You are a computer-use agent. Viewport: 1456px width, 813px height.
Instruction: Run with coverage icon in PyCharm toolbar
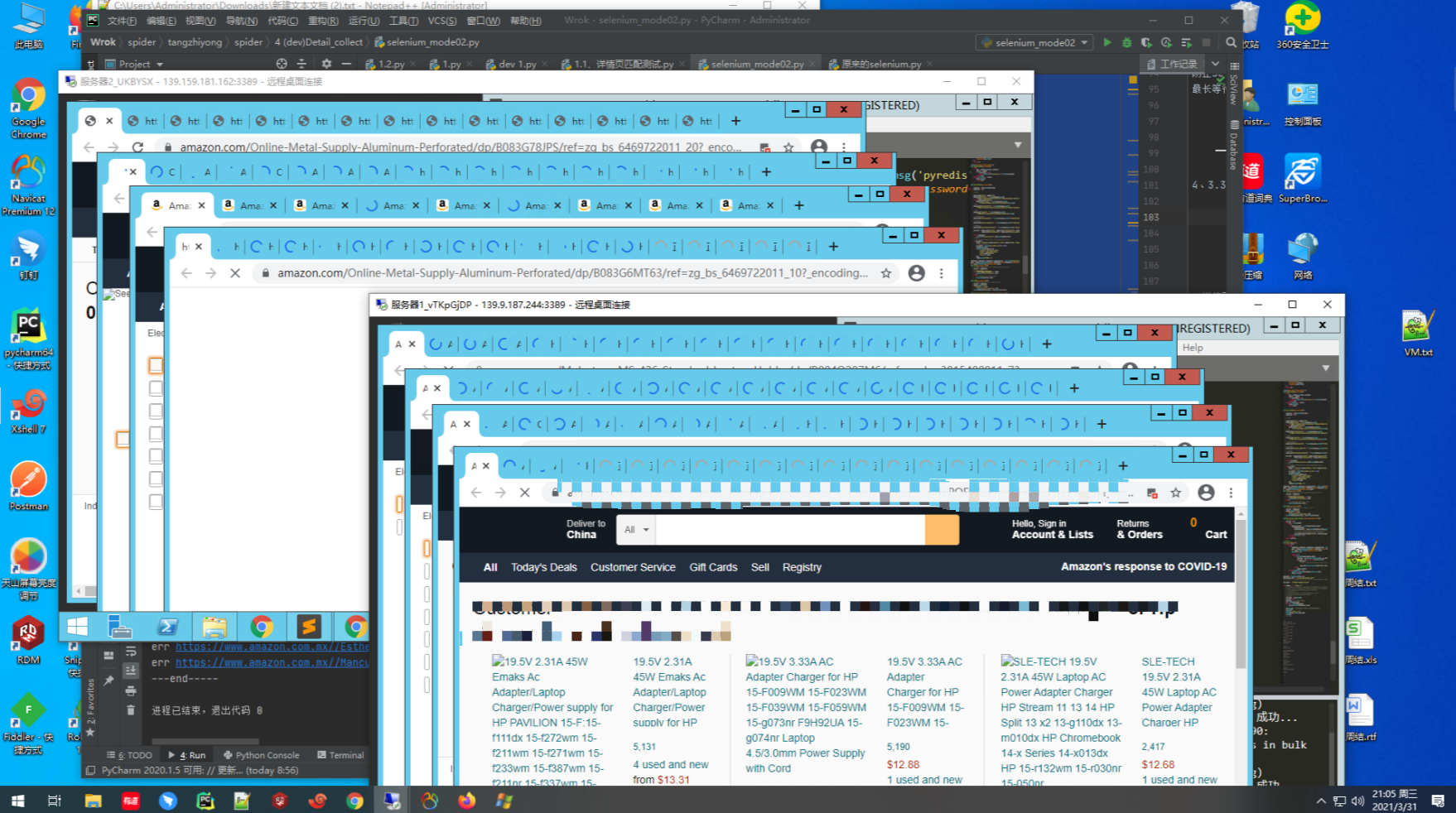1147,42
